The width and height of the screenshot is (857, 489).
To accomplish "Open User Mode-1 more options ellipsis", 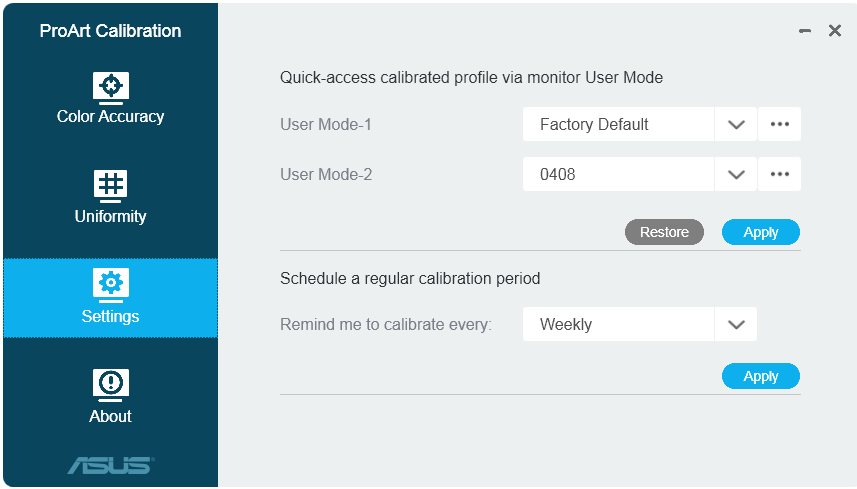I will click(x=779, y=124).
